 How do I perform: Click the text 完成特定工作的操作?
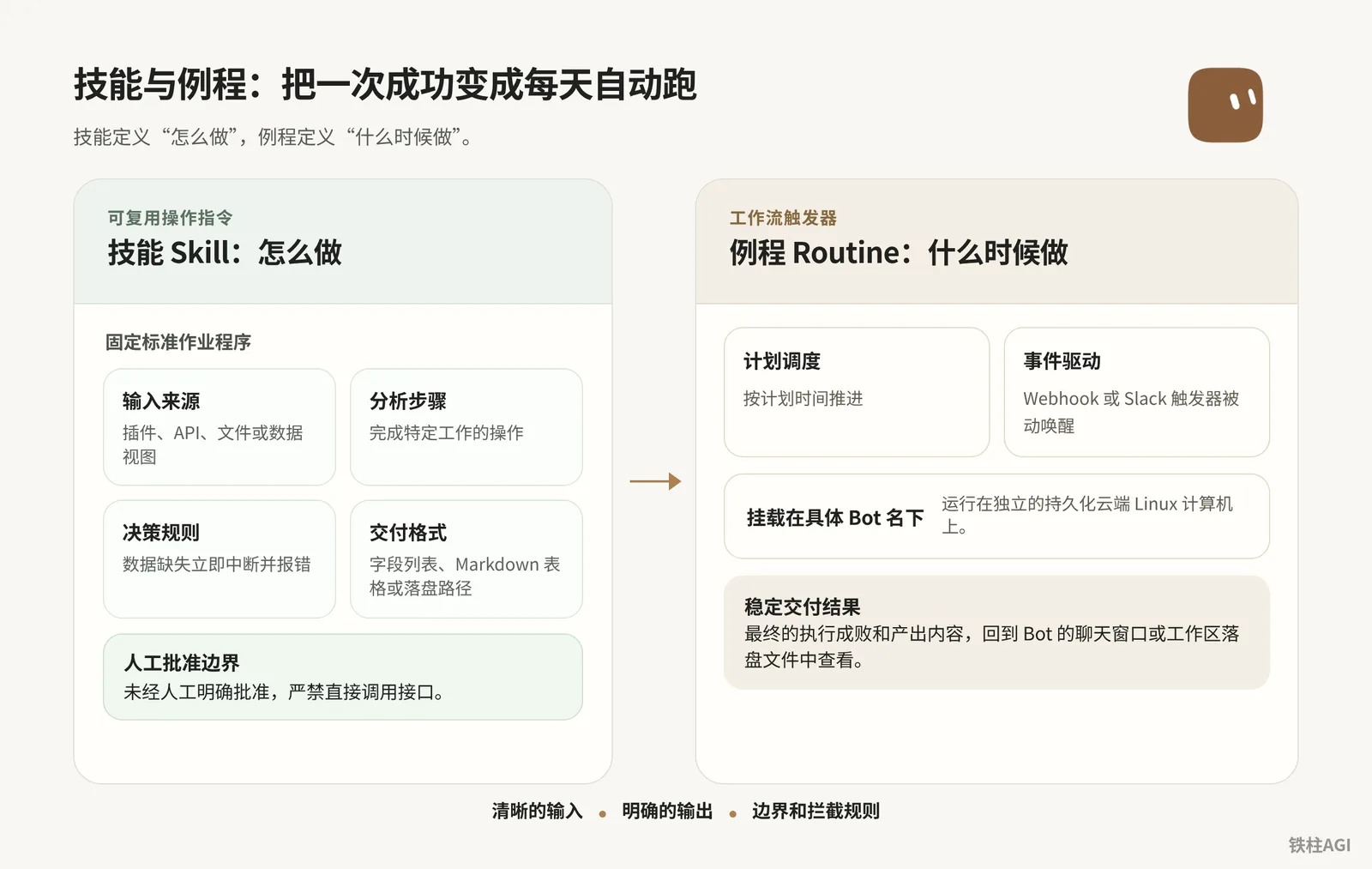click(x=447, y=433)
